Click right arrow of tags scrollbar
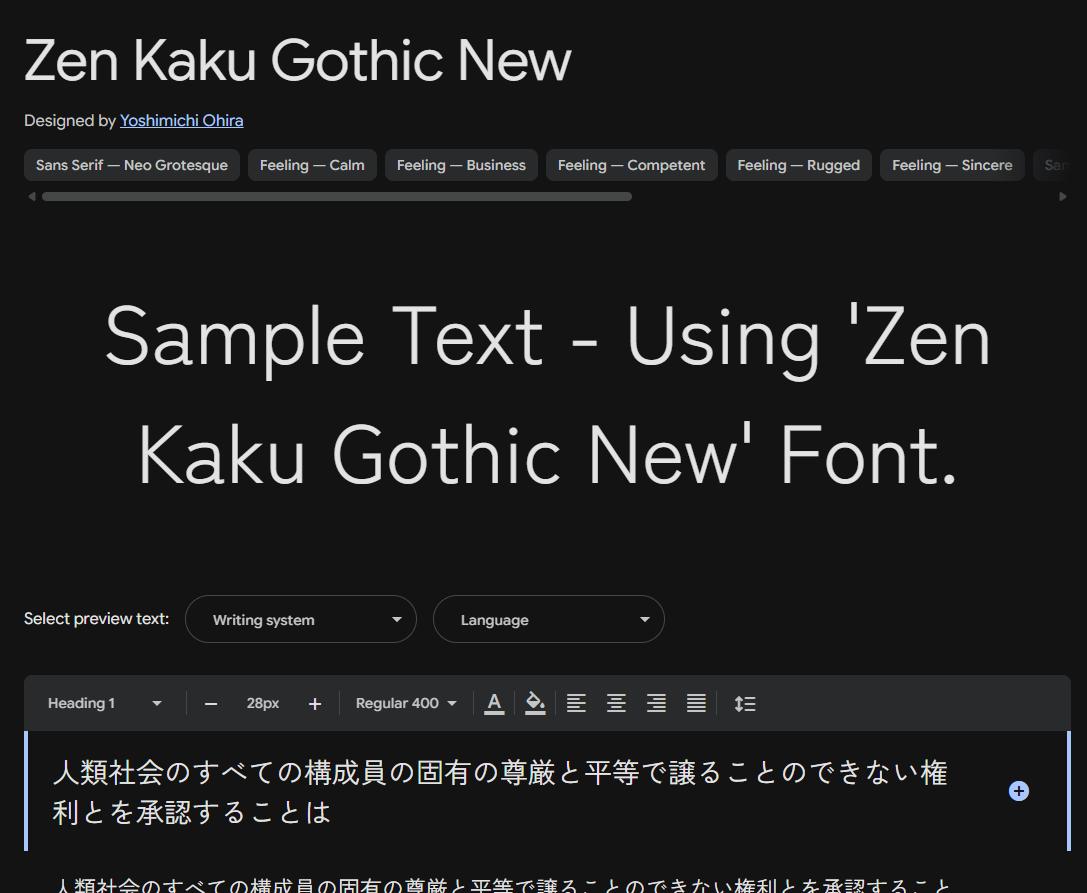This screenshot has width=1087, height=893. 1063,197
